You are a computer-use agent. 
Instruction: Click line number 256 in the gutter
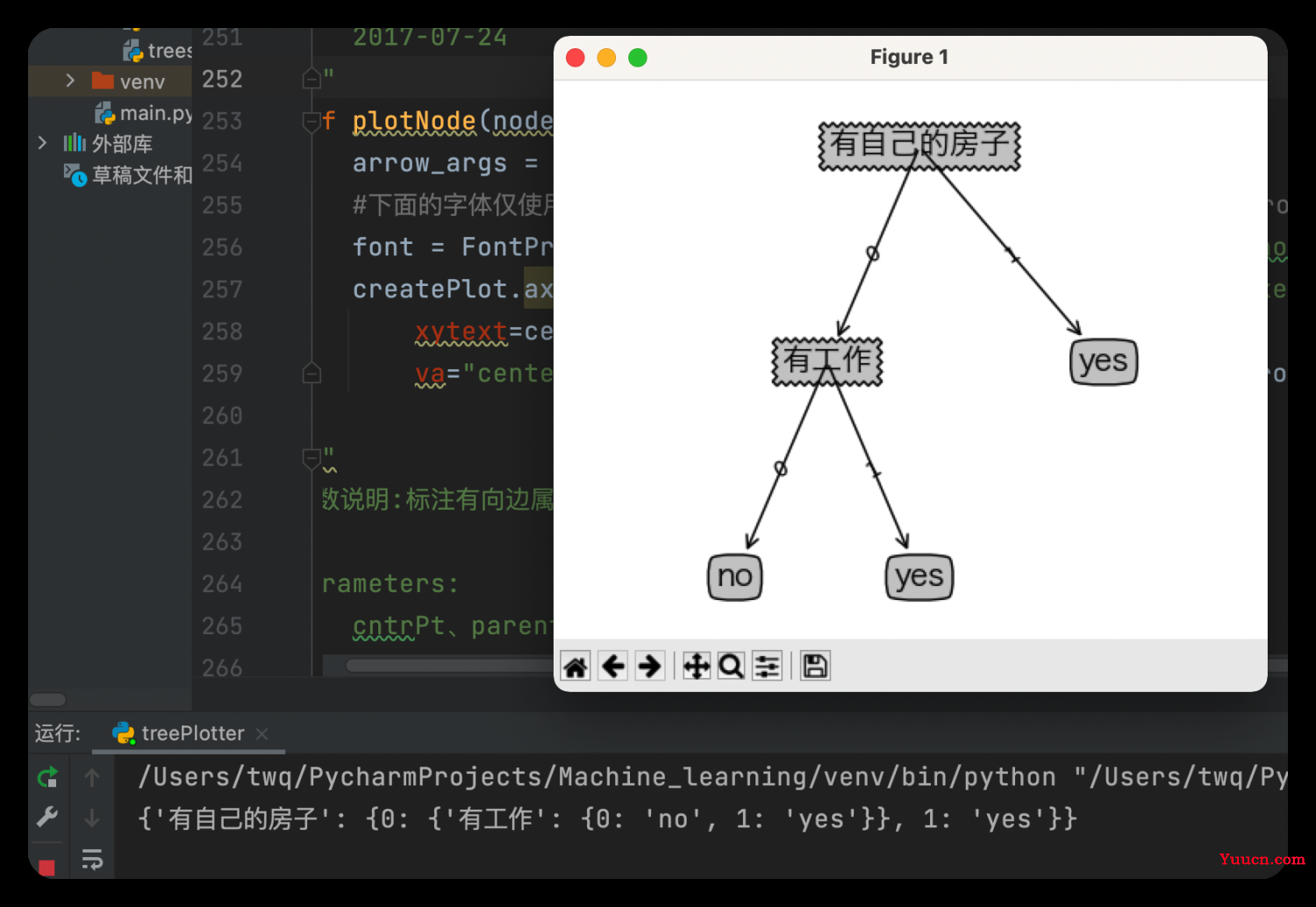pyautogui.click(x=222, y=247)
